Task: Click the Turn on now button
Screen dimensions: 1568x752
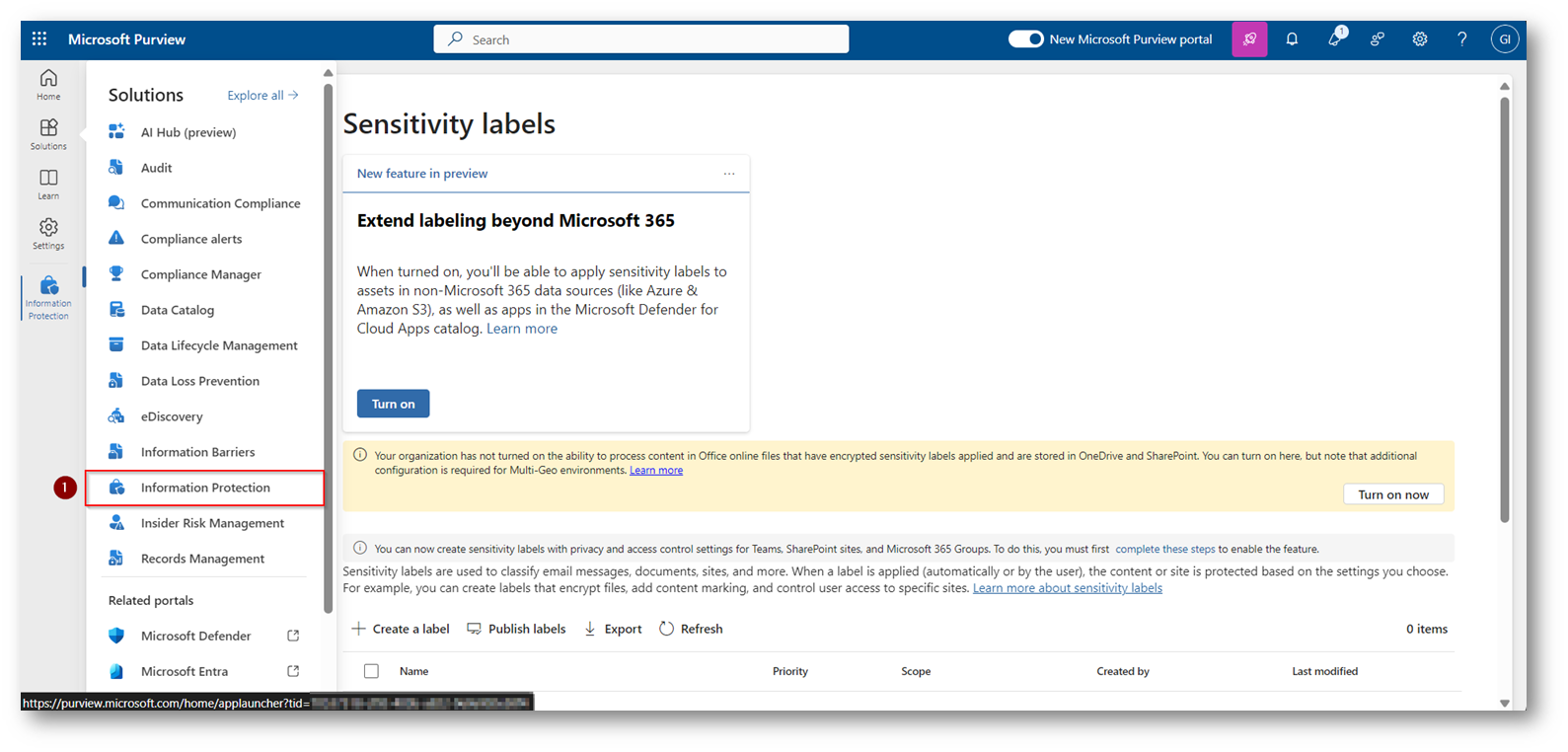Action: 1392,494
